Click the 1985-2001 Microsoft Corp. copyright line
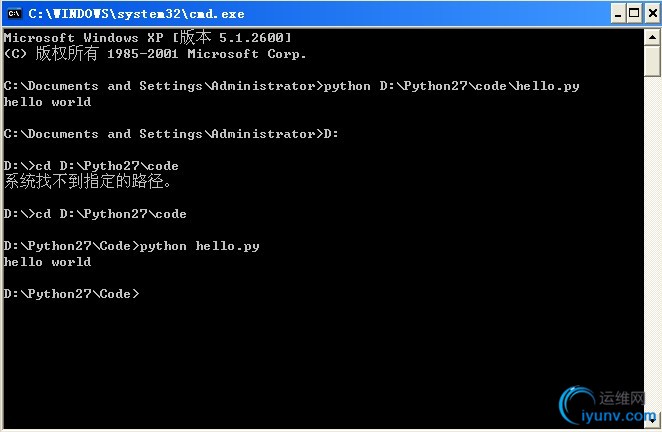The width and height of the screenshot is (662, 432). click(155, 54)
